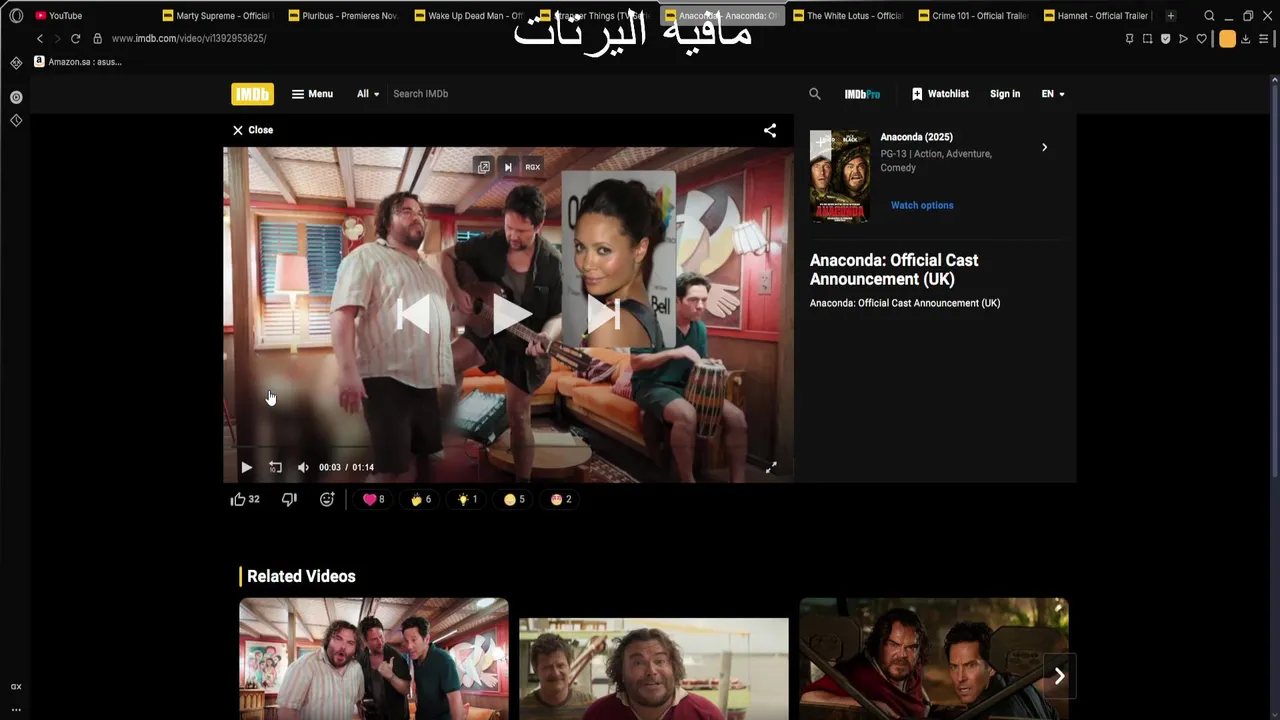Reload the current page
Screen dimensions: 1280x720
tap(75, 39)
